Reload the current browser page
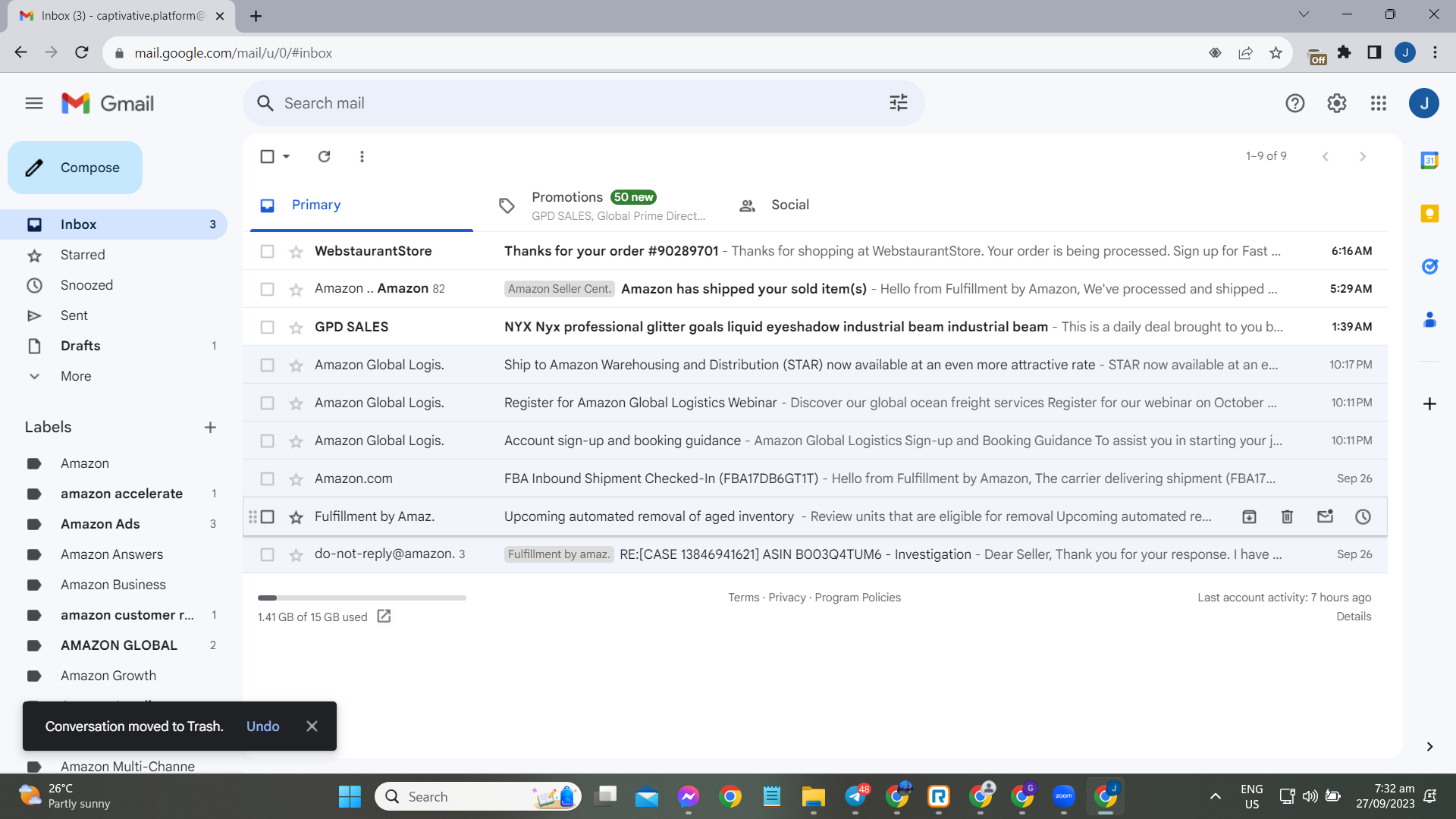The width and height of the screenshot is (1456, 819). pyautogui.click(x=82, y=52)
